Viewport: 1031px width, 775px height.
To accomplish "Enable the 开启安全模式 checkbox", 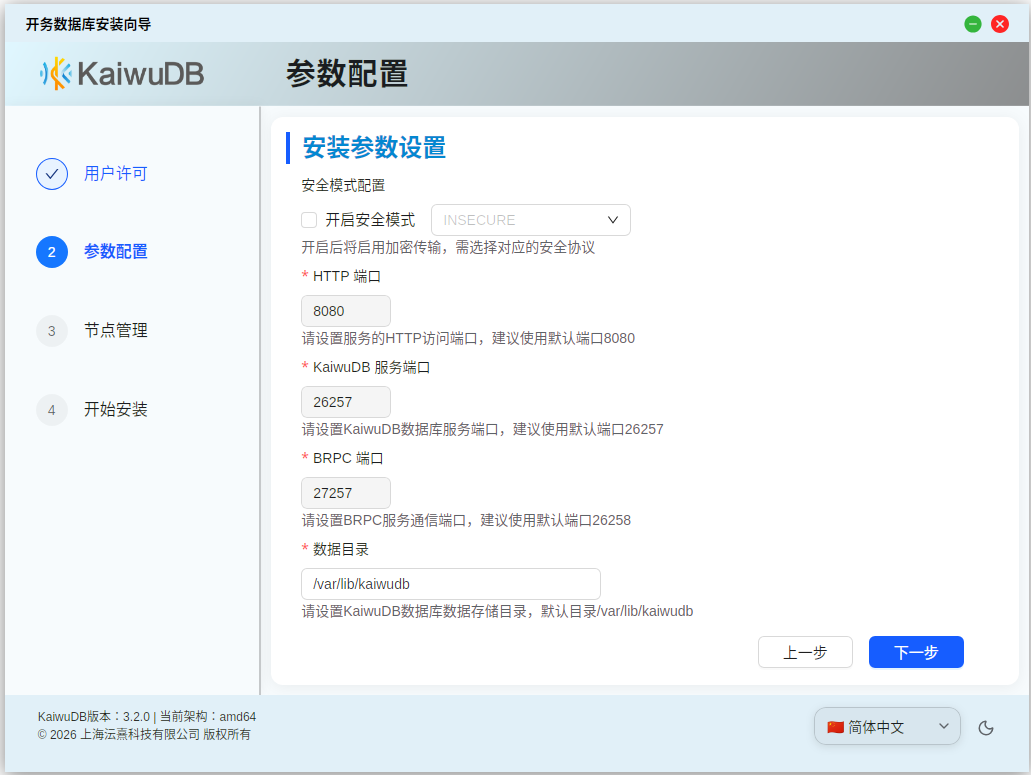I will (x=309, y=220).
